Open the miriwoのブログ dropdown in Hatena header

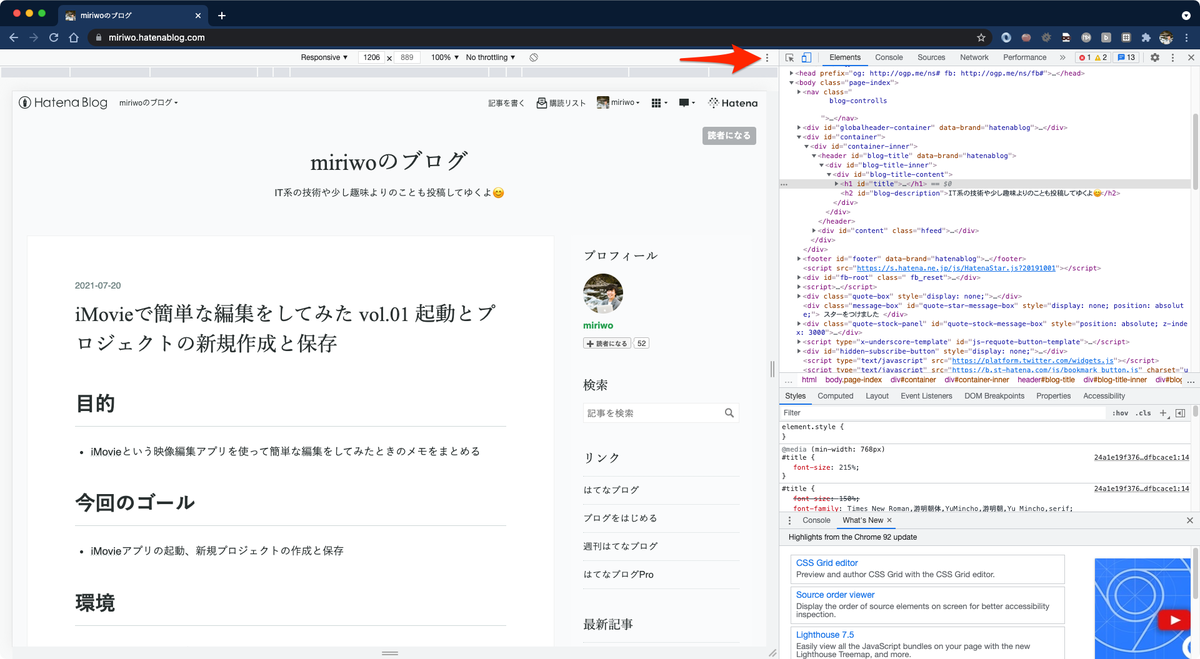point(148,103)
